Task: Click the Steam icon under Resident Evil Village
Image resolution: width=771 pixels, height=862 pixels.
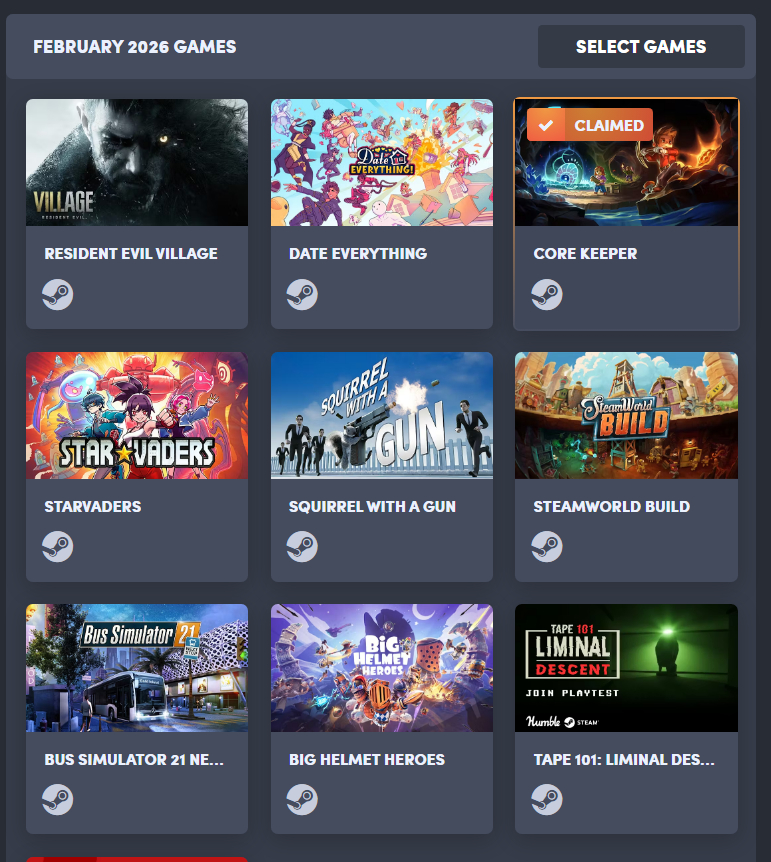Action: (58, 295)
